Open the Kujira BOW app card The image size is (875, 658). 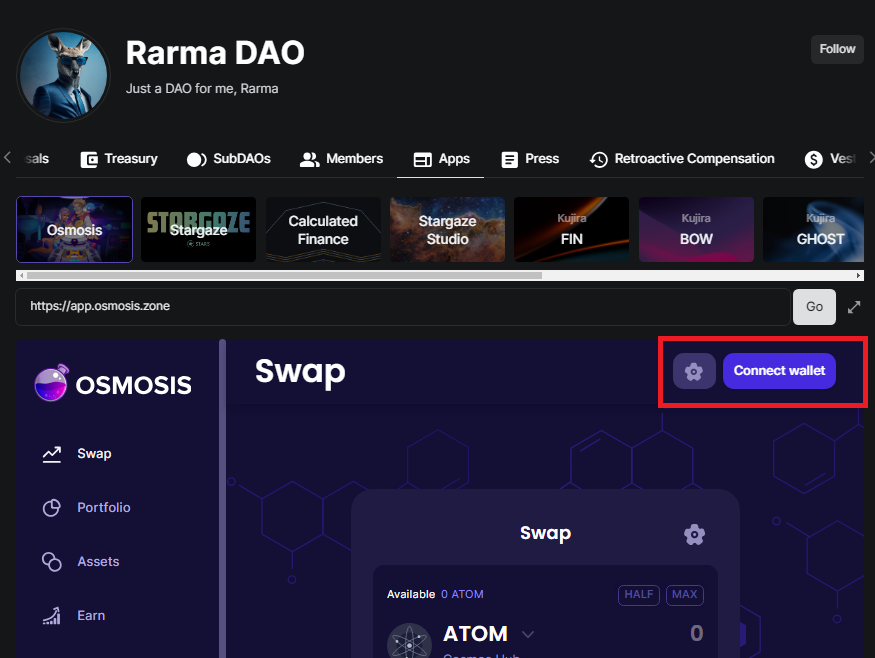coord(696,229)
